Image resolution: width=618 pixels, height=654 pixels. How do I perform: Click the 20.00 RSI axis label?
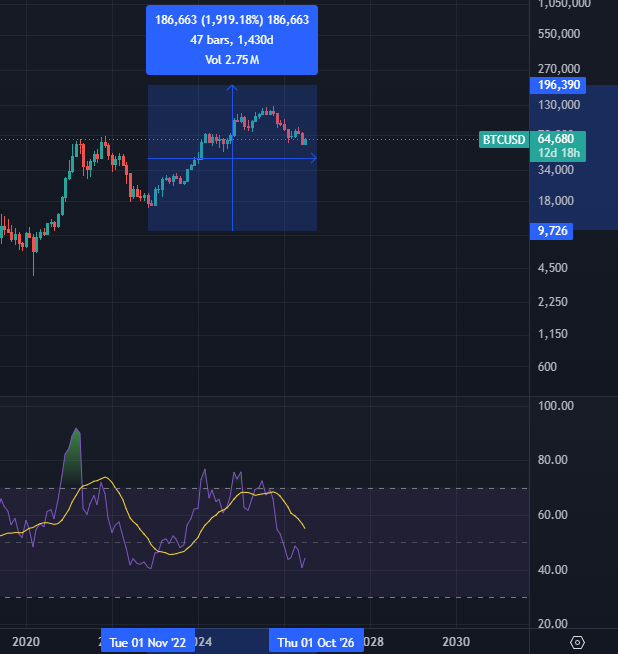pyautogui.click(x=553, y=624)
